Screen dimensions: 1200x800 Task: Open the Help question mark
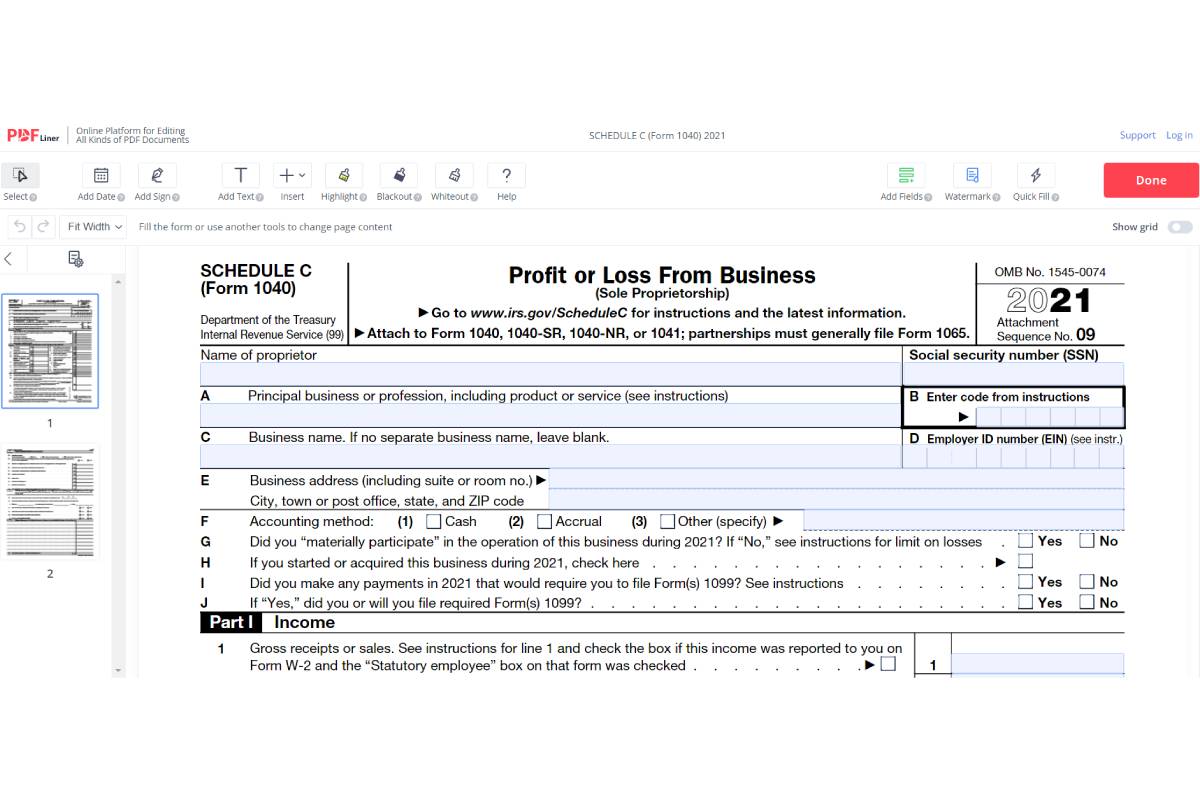pos(507,176)
